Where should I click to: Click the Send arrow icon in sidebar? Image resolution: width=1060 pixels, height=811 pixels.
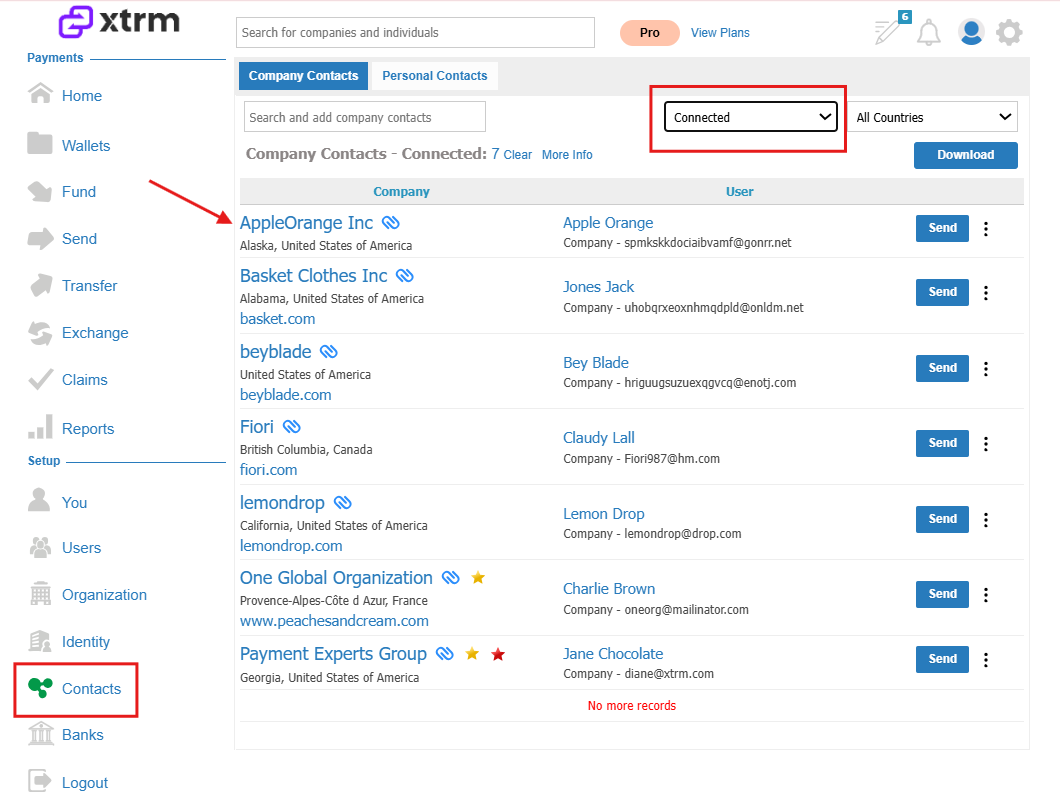pos(40,239)
